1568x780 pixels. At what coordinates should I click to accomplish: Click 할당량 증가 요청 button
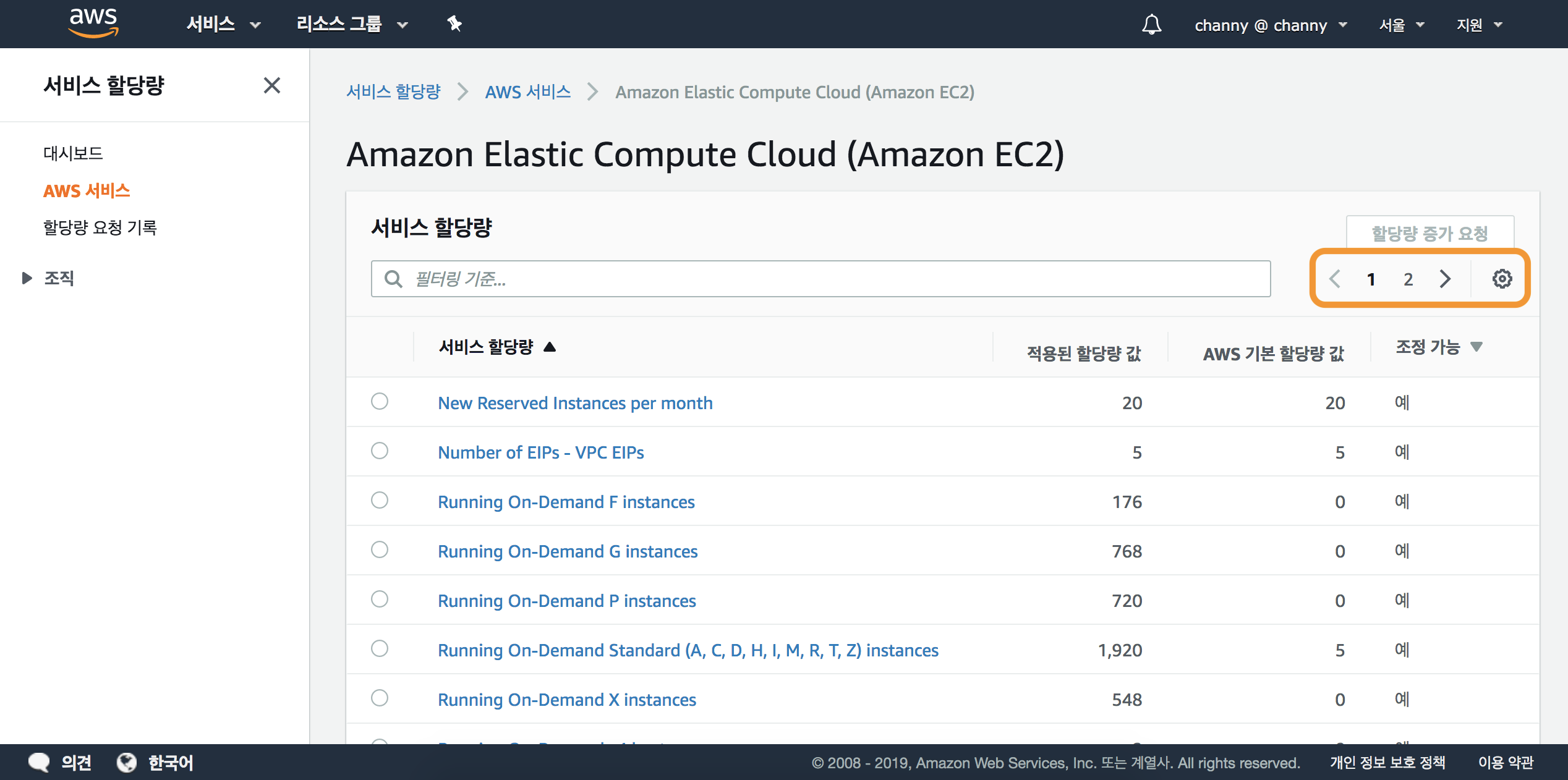coord(1430,233)
